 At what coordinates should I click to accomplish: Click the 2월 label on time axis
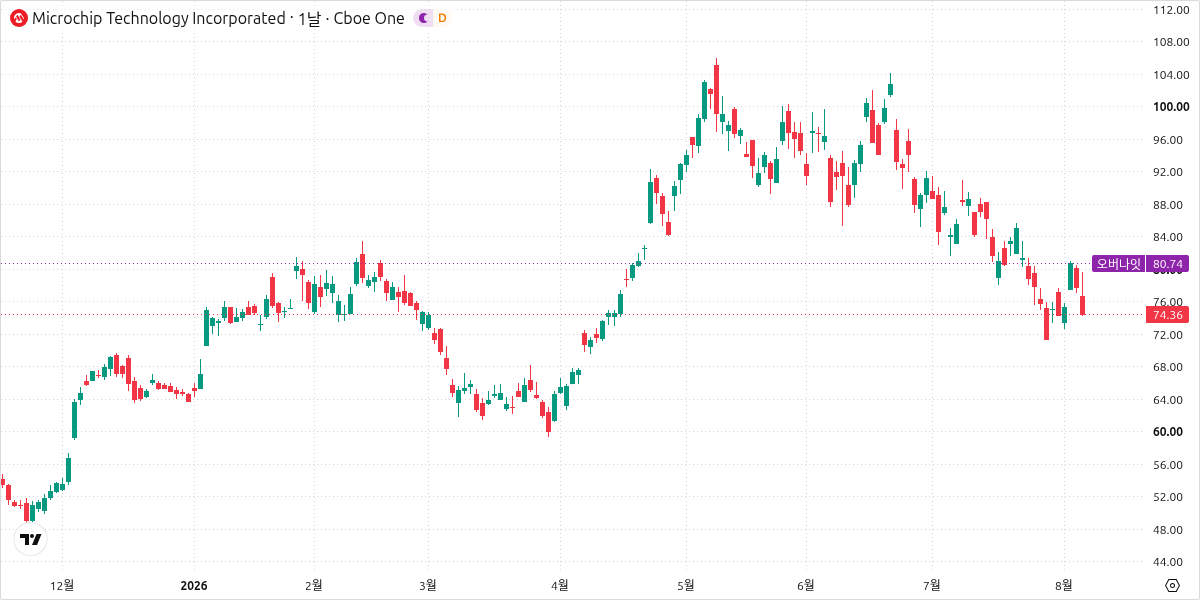tap(314, 584)
